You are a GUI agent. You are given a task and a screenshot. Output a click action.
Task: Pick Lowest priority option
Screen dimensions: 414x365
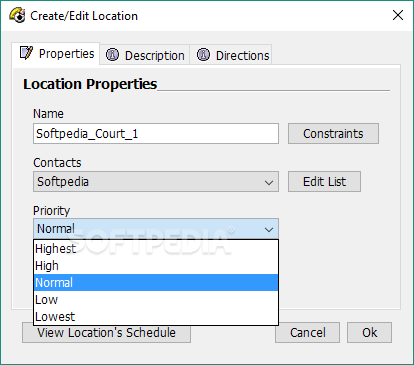click(x=156, y=317)
